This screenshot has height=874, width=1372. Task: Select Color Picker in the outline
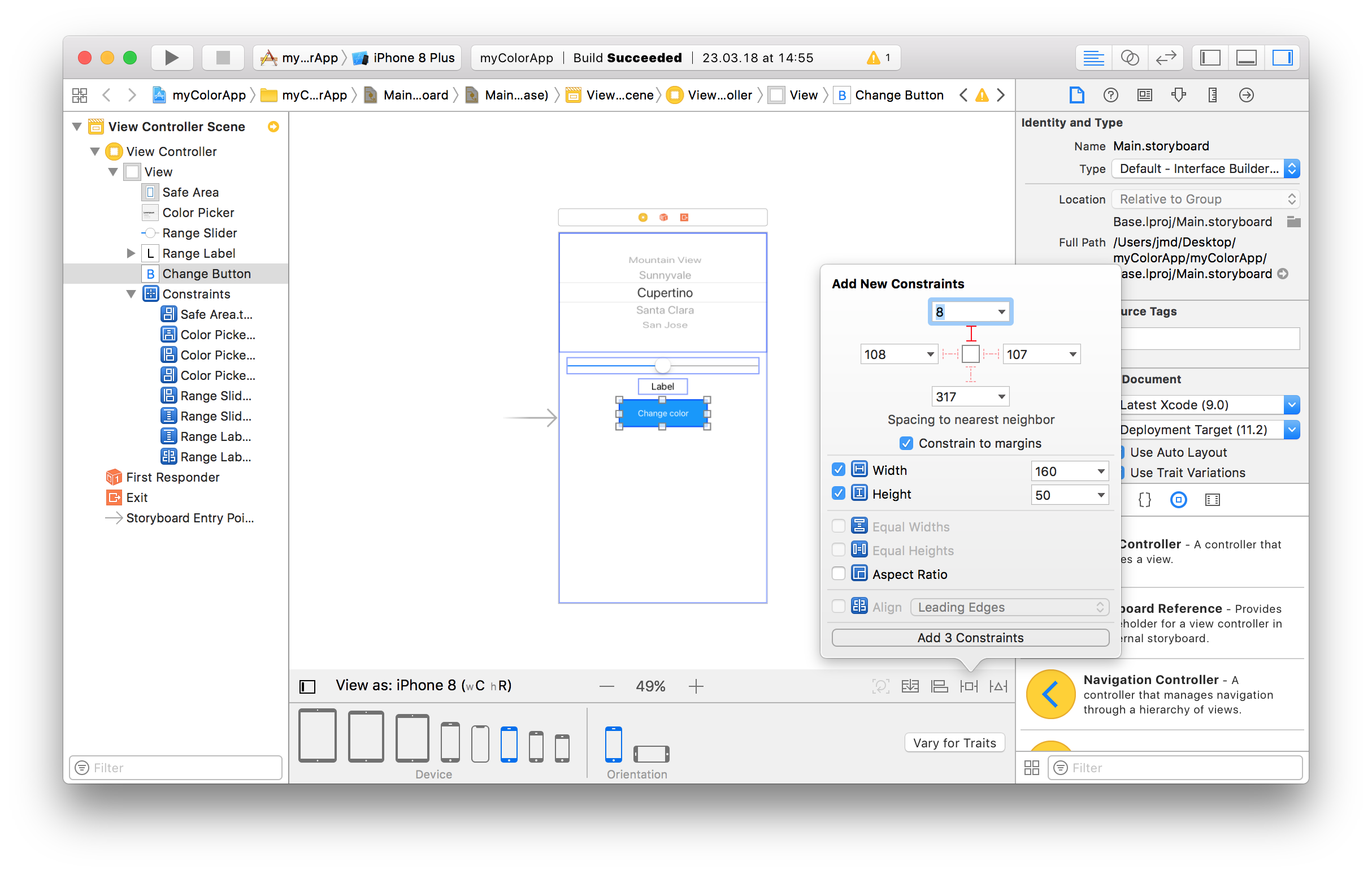coord(198,213)
